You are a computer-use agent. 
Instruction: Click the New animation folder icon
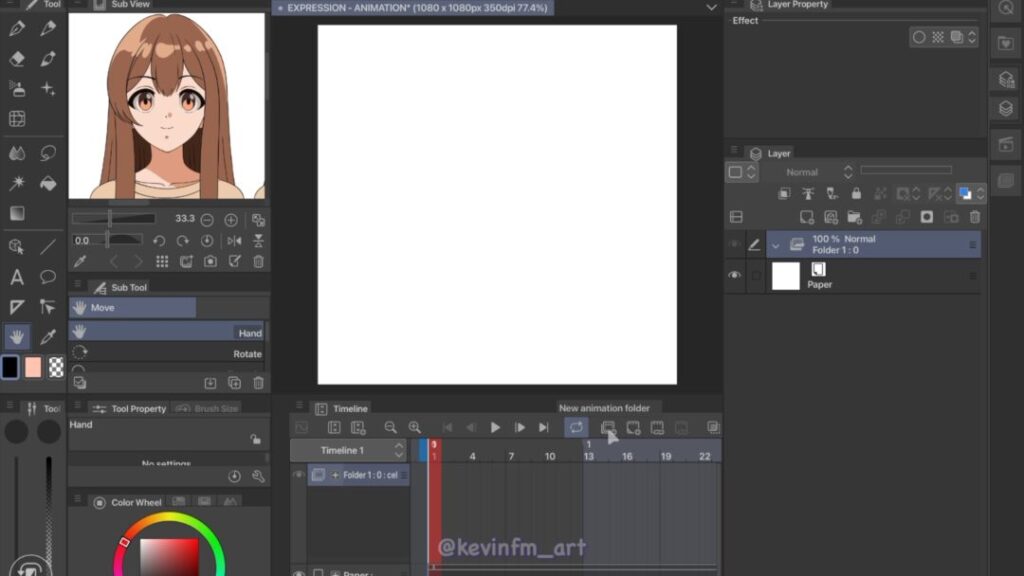coord(607,428)
